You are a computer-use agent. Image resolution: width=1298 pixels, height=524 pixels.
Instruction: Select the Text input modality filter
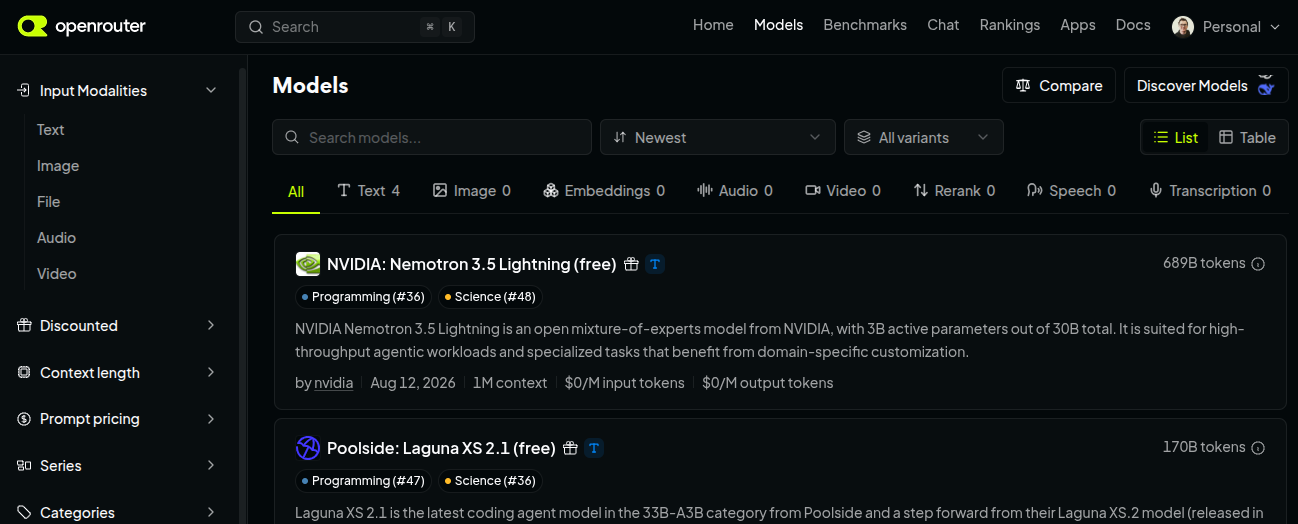coord(51,130)
